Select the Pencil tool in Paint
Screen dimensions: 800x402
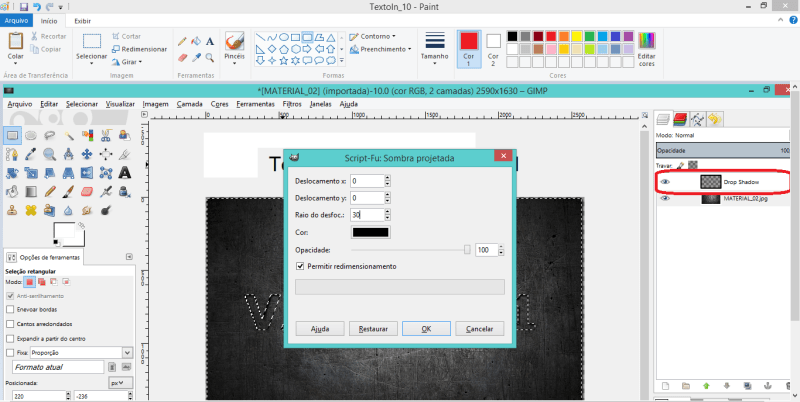tap(182, 42)
